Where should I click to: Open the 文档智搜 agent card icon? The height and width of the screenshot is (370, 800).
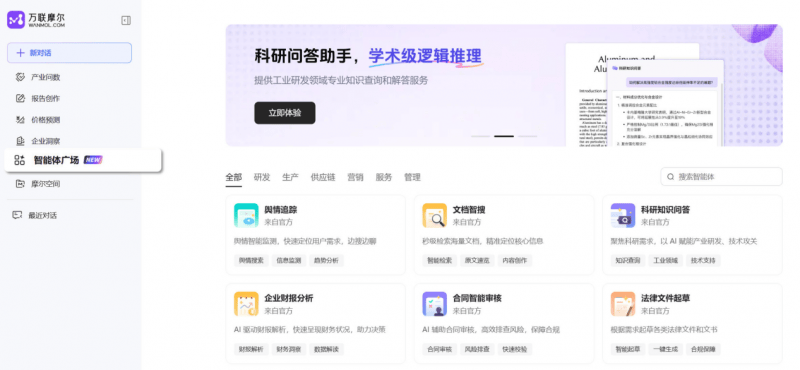tap(434, 215)
